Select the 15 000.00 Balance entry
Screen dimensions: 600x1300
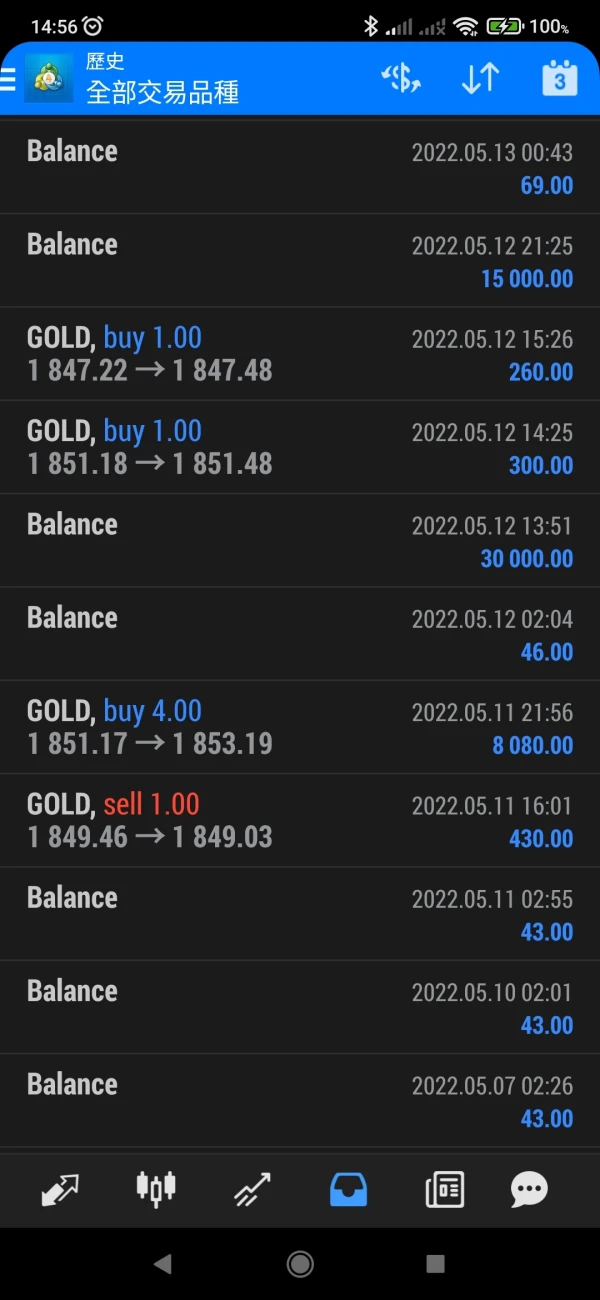[x=300, y=260]
